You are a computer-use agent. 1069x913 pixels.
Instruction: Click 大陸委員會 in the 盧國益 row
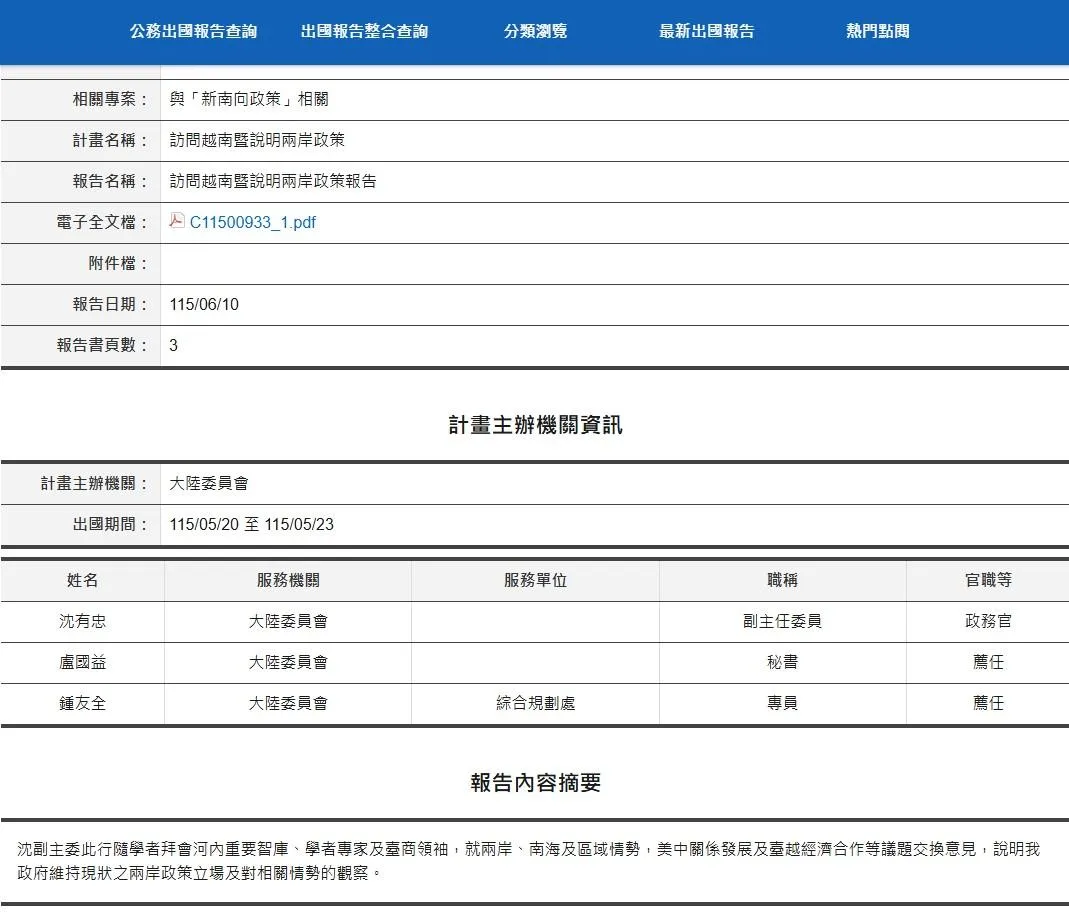point(288,662)
